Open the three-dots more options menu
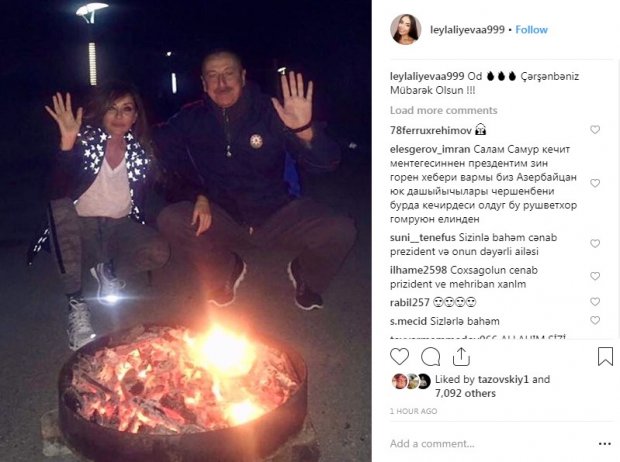This screenshot has height=462, width=620. tap(605, 444)
